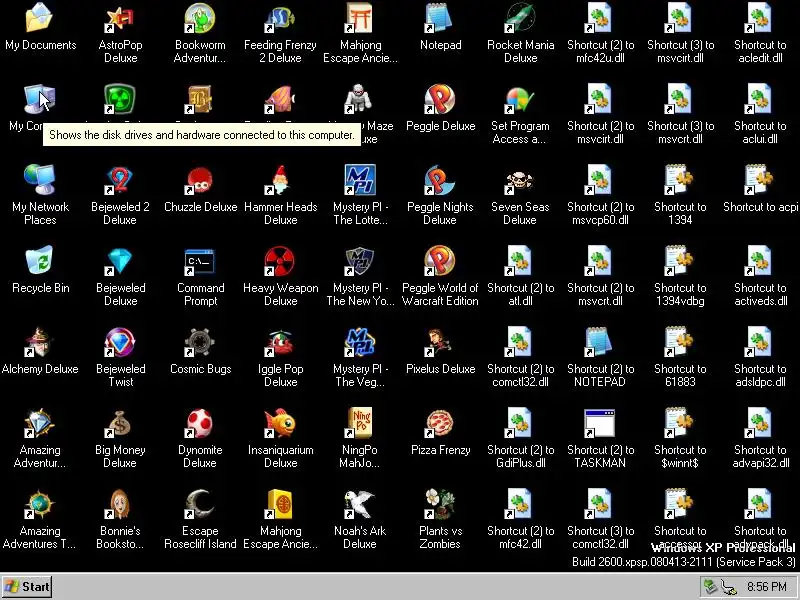Select Shortcut to 1394 icon

pyautogui.click(x=680, y=180)
